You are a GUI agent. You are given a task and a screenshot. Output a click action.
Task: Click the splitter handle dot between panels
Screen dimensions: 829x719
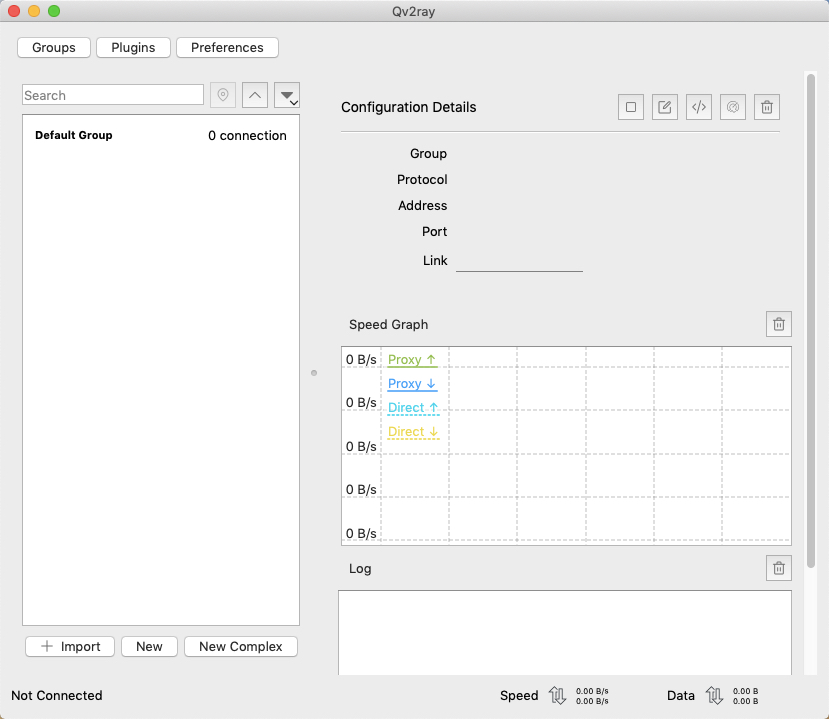314,373
